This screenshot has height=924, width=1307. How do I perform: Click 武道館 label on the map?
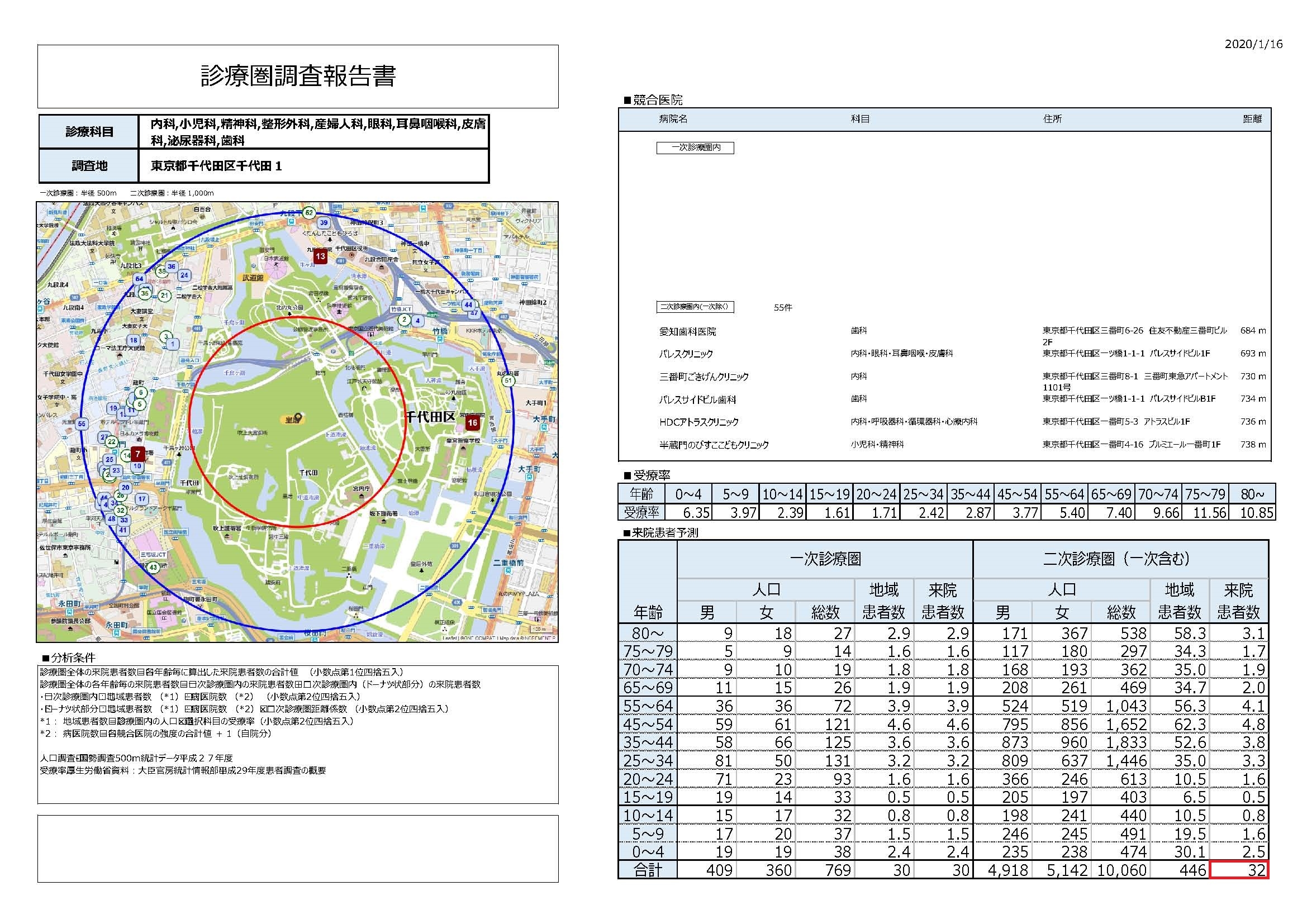[x=253, y=278]
